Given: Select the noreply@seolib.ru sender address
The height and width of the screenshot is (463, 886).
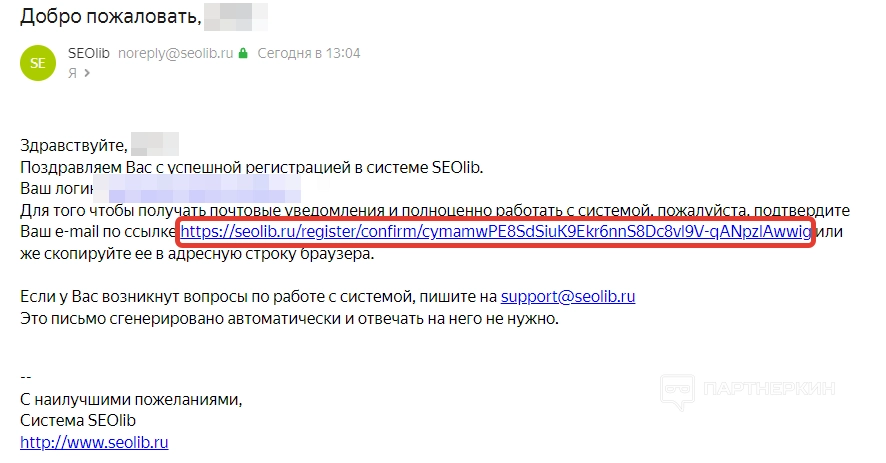Looking at the screenshot, I should 176,53.
